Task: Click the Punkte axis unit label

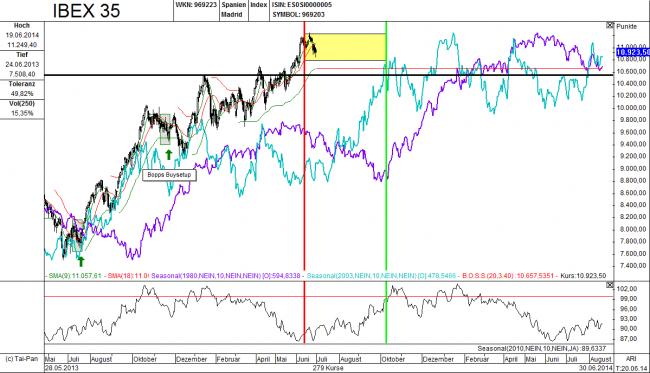Action: 626,27
